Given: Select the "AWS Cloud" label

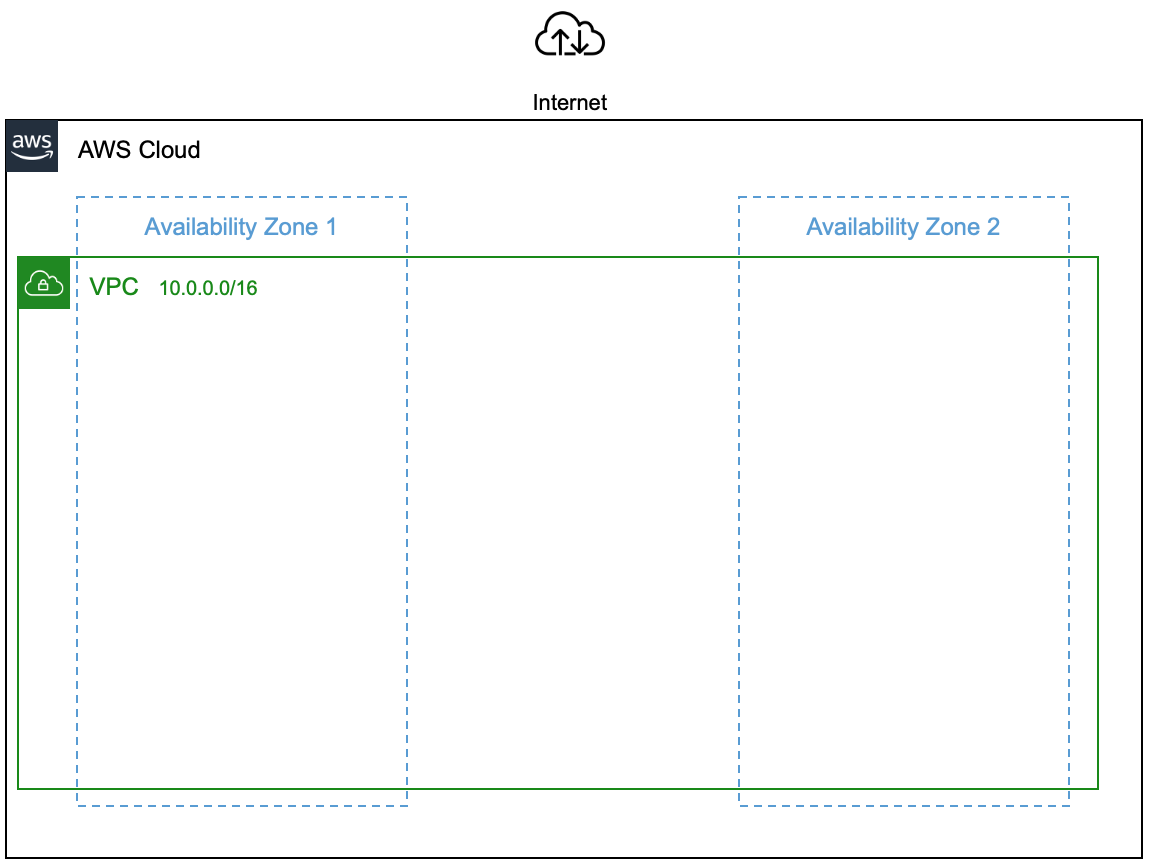Looking at the screenshot, I should click(139, 150).
